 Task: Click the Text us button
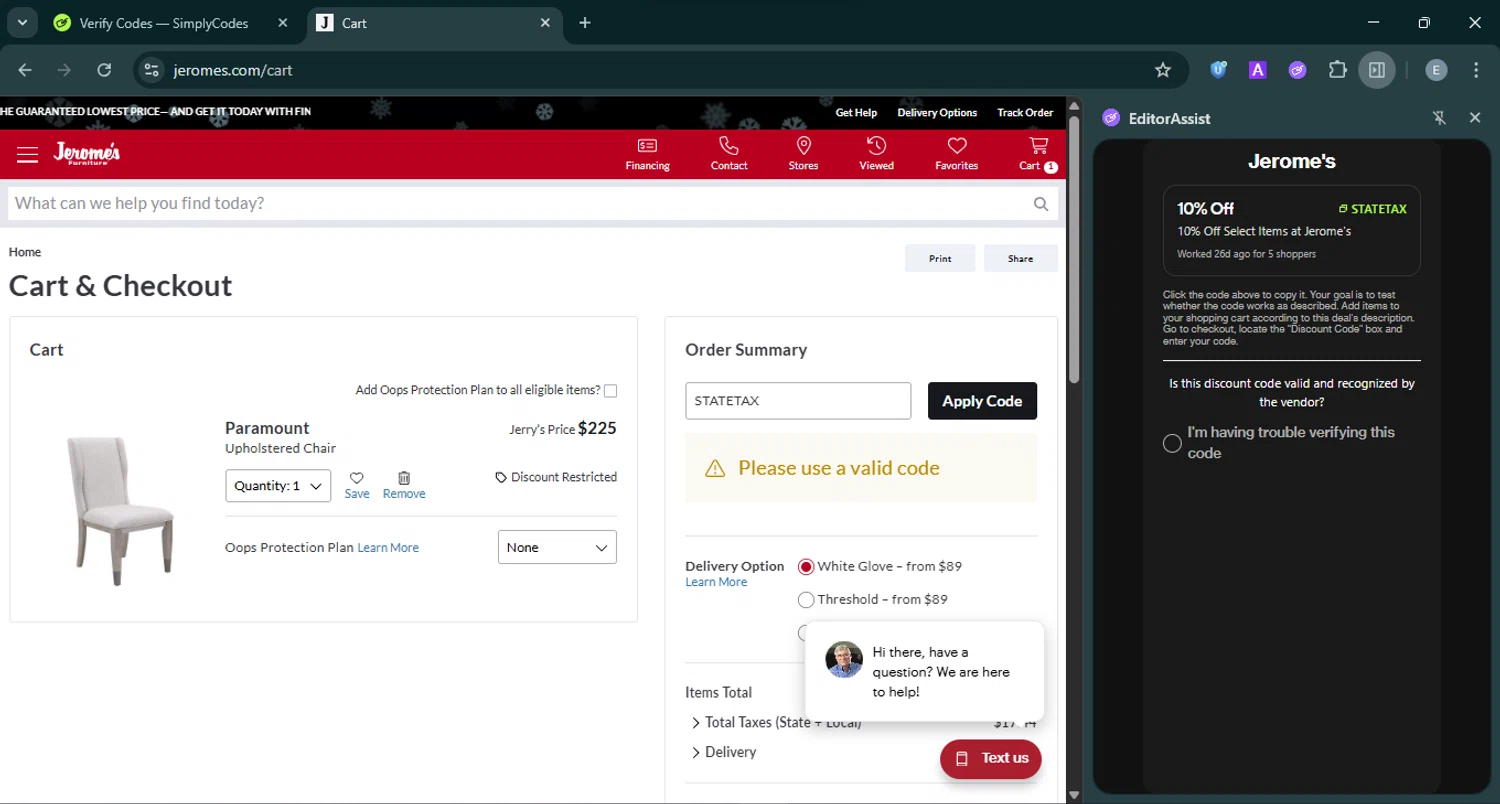(x=991, y=758)
